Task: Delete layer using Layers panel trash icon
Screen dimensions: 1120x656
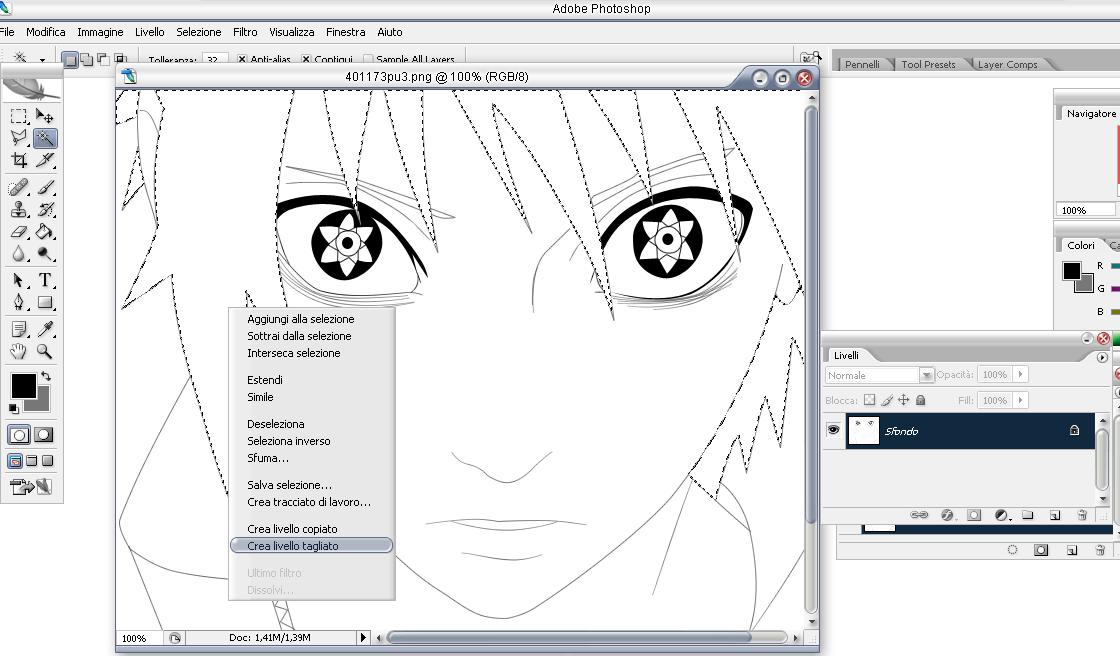Action: point(1081,515)
